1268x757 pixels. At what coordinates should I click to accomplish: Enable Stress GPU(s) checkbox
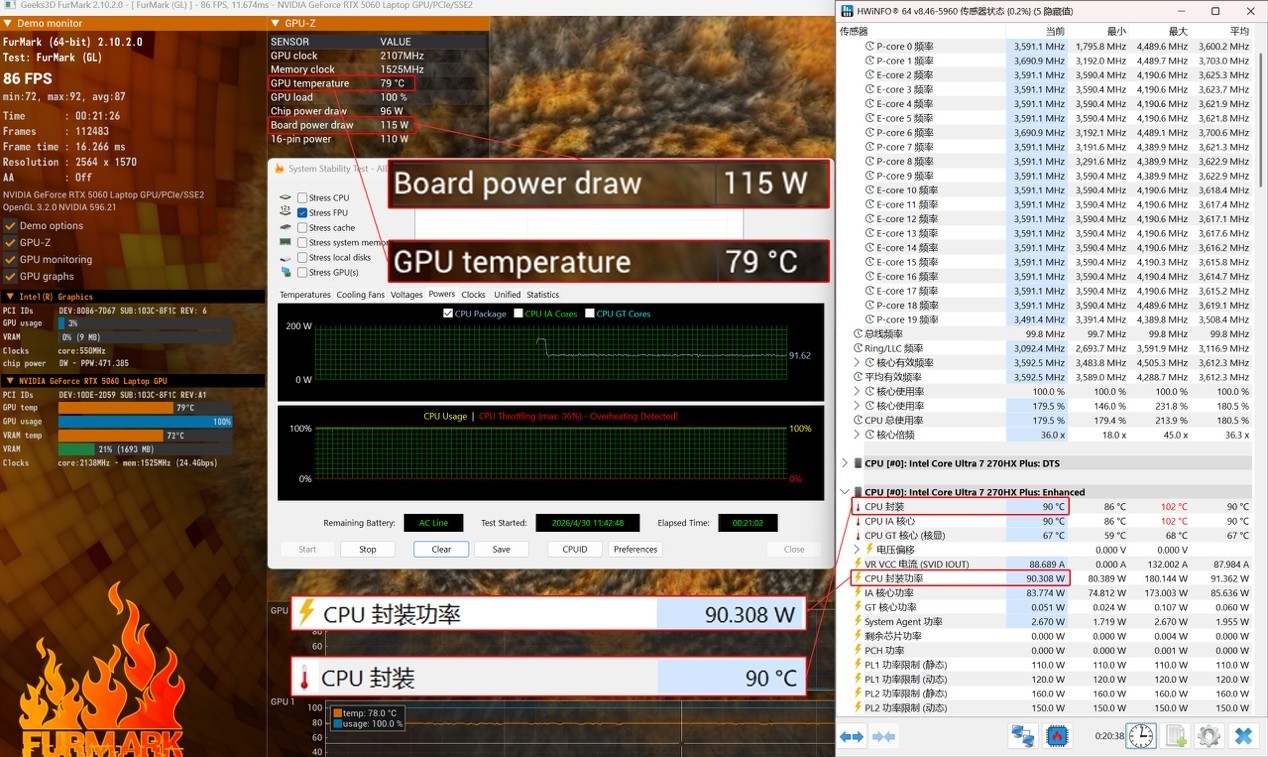tap(302, 272)
